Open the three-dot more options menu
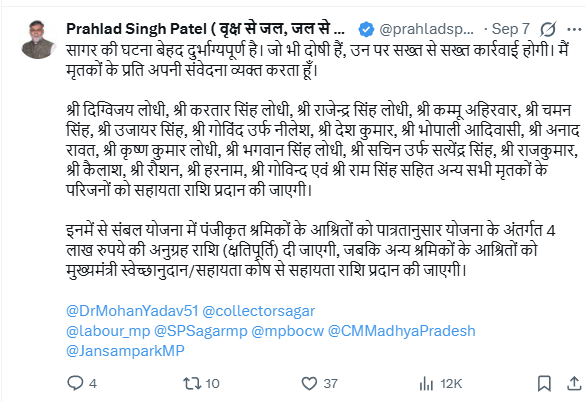The image size is (586, 402). pyautogui.click(x=574, y=29)
